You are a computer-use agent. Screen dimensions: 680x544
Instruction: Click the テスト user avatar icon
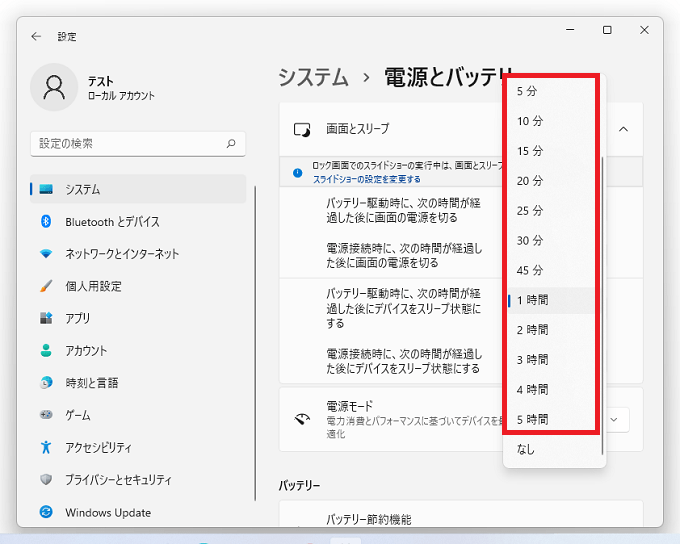point(54,87)
